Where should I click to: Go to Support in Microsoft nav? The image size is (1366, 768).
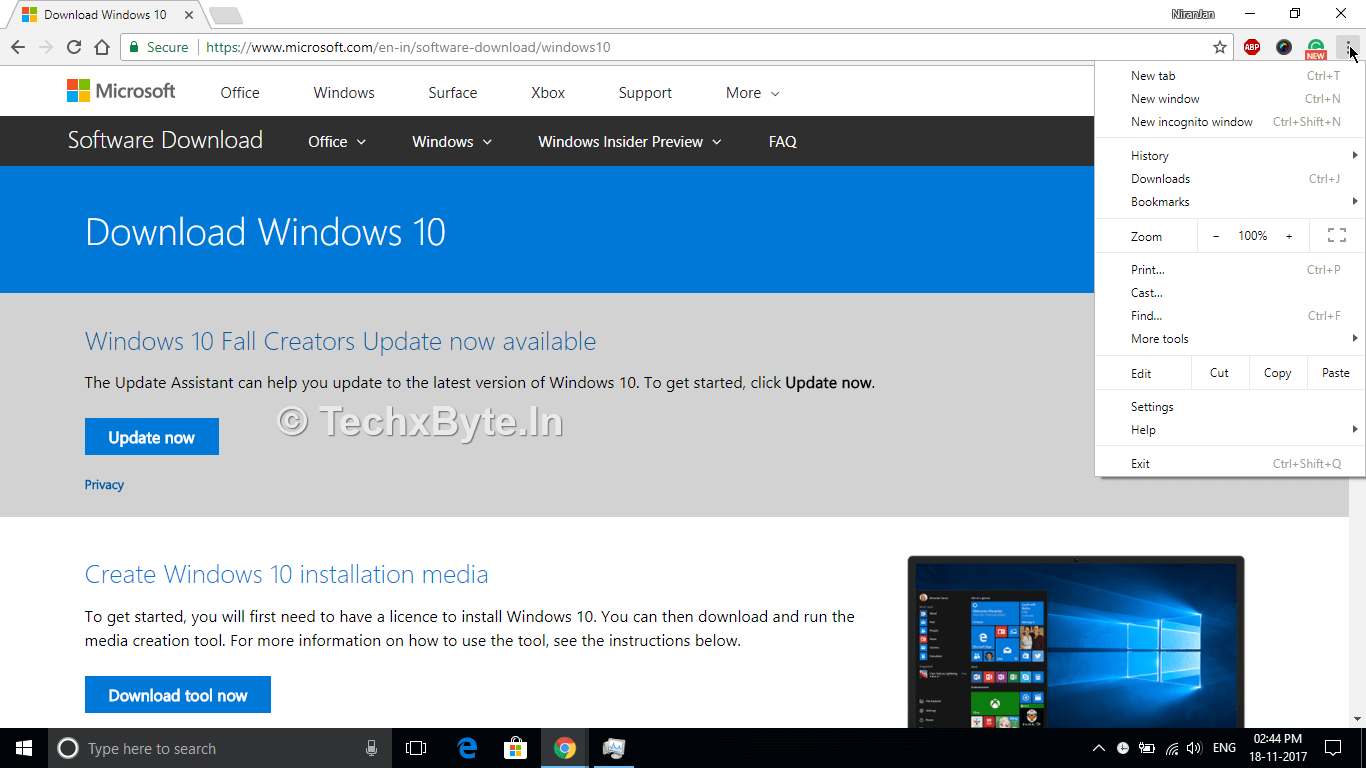click(x=645, y=93)
